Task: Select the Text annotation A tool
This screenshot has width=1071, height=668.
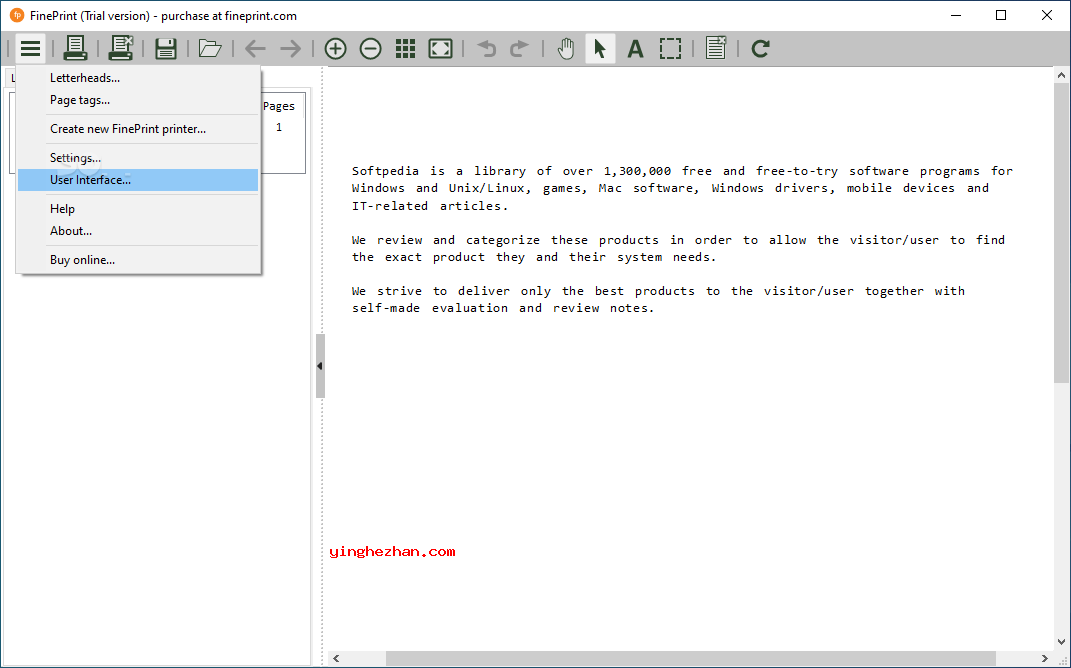Action: coord(635,48)
